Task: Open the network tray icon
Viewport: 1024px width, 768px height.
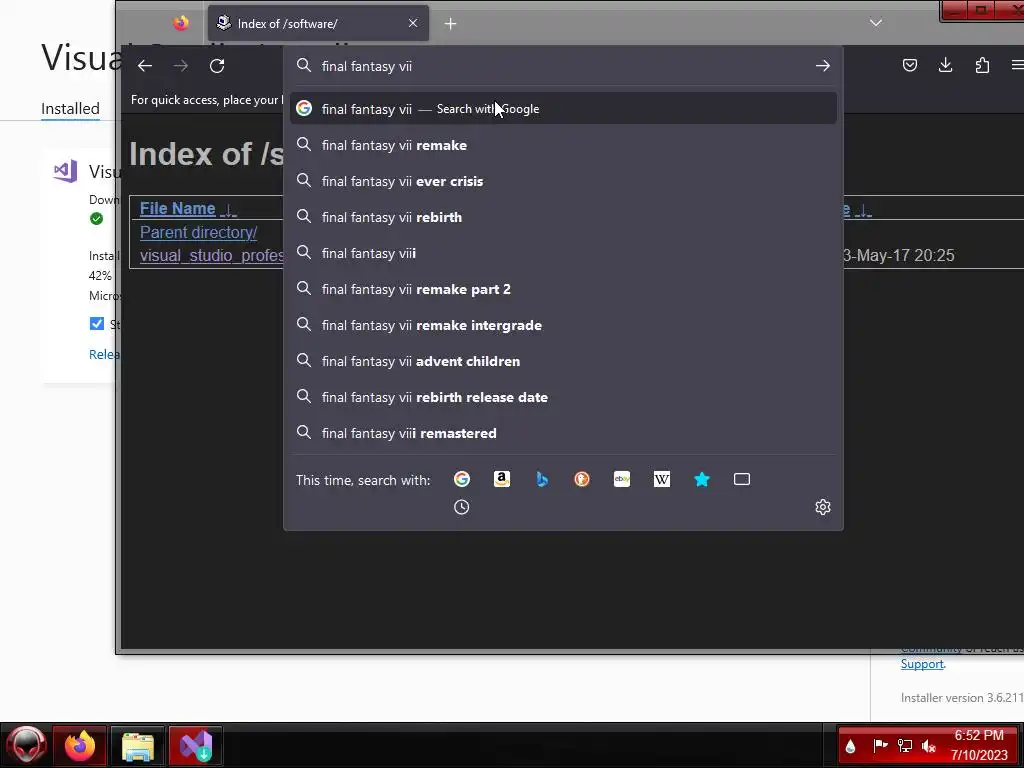Action: pyautogui.click(x=904, y=745)
